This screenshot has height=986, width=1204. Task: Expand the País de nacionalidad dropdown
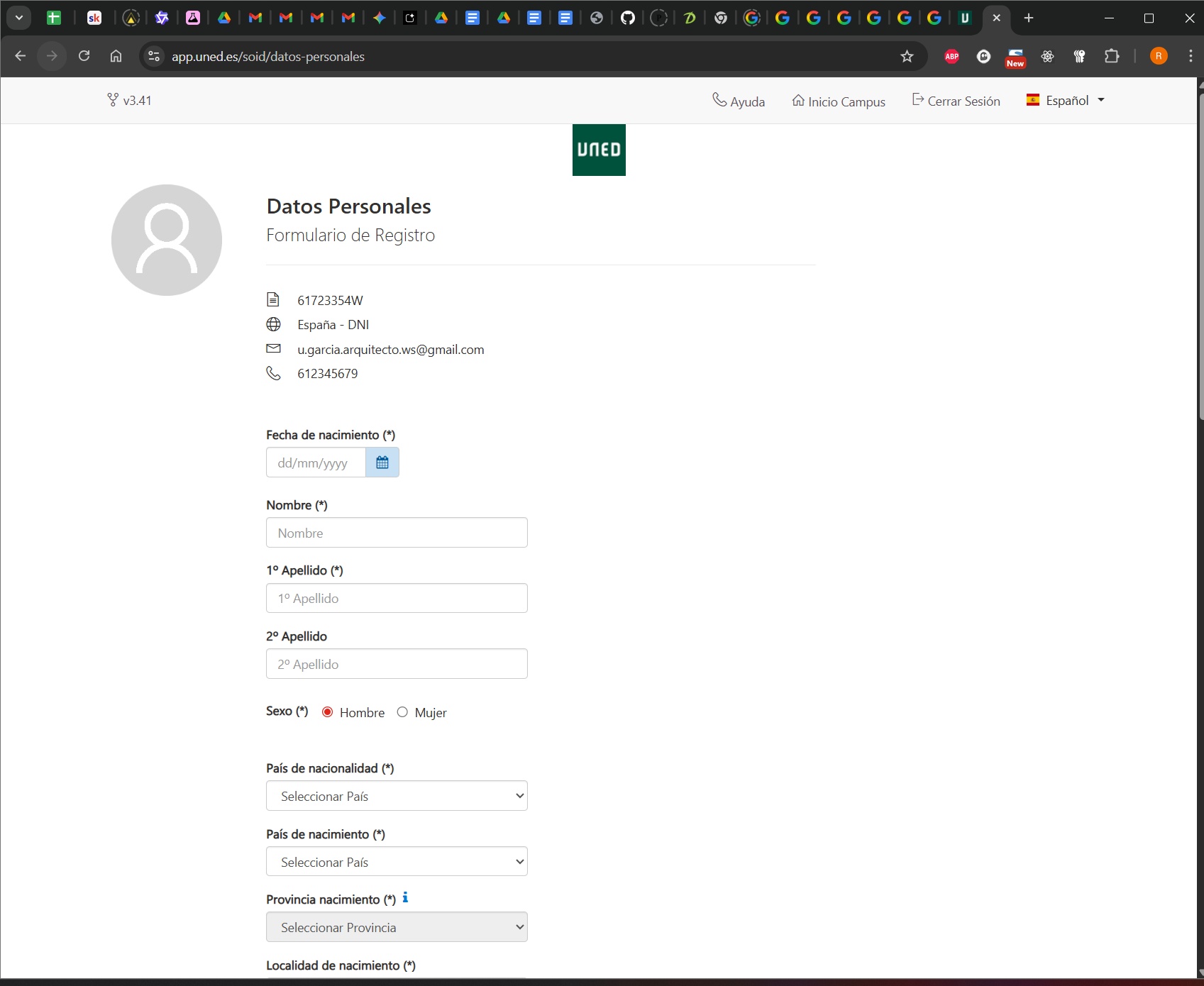click(397, 796)
